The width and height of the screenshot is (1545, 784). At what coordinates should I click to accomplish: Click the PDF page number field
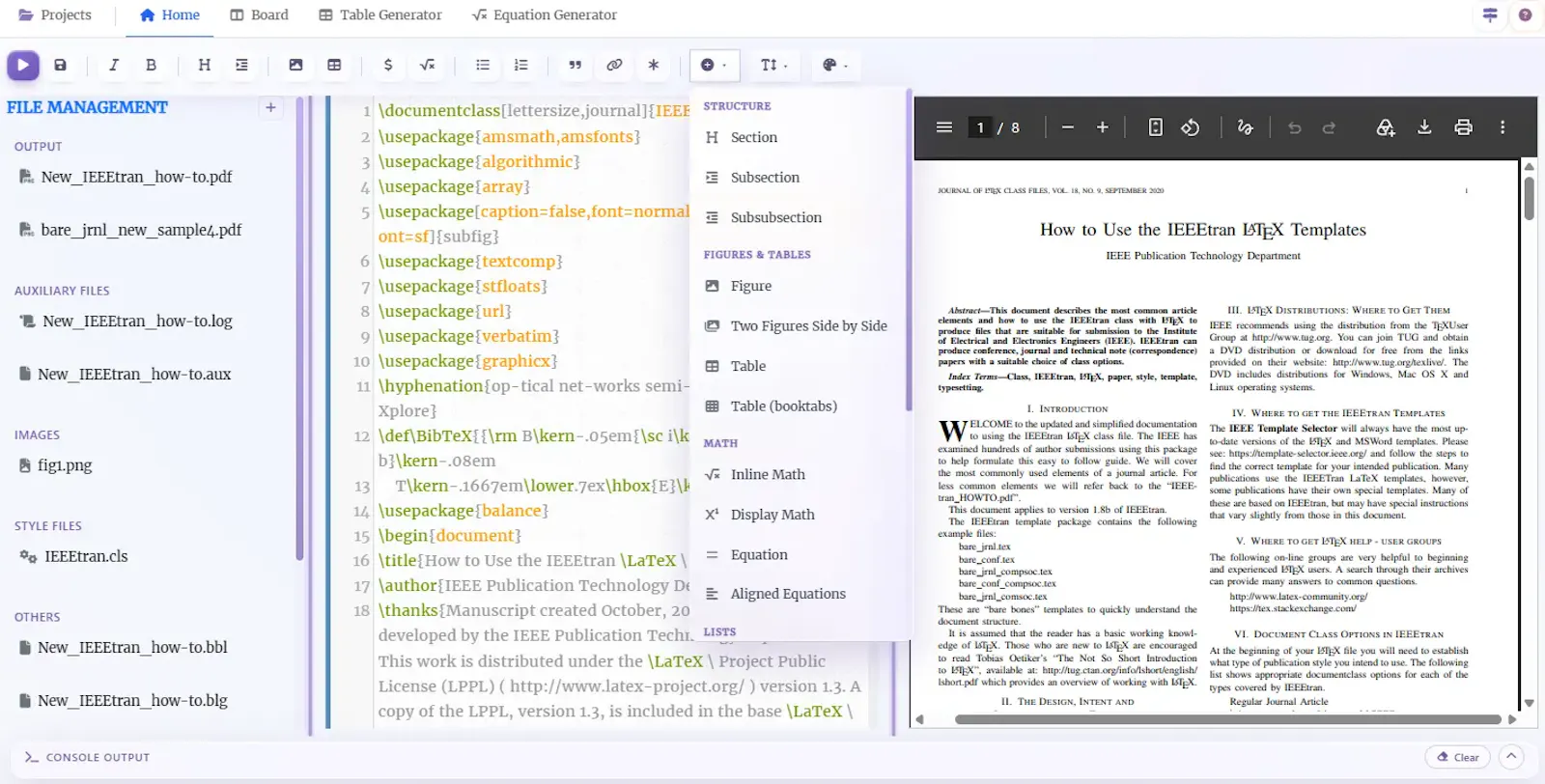pos(980,127)
